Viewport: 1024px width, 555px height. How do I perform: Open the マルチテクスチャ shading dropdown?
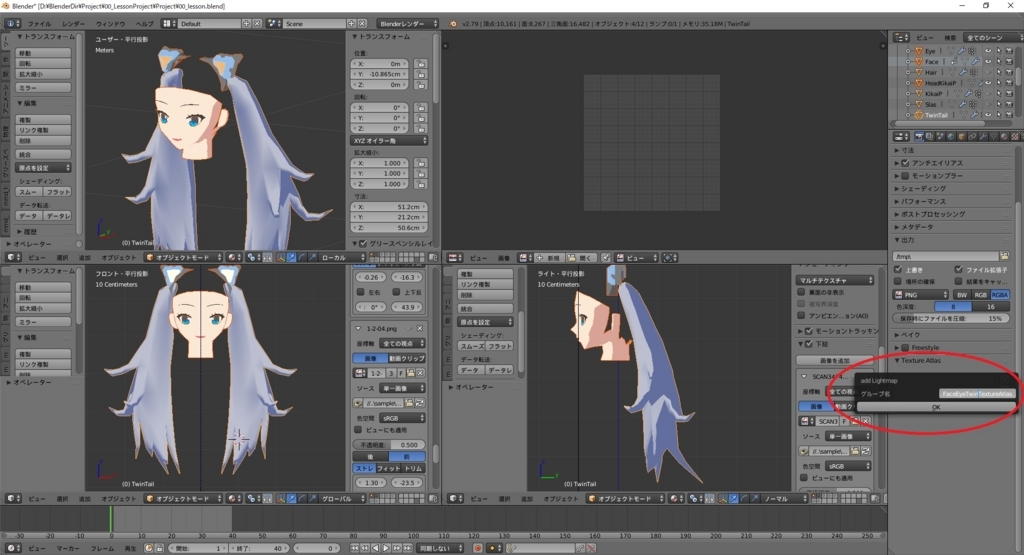pyautogui.click(x=835, y=280)
